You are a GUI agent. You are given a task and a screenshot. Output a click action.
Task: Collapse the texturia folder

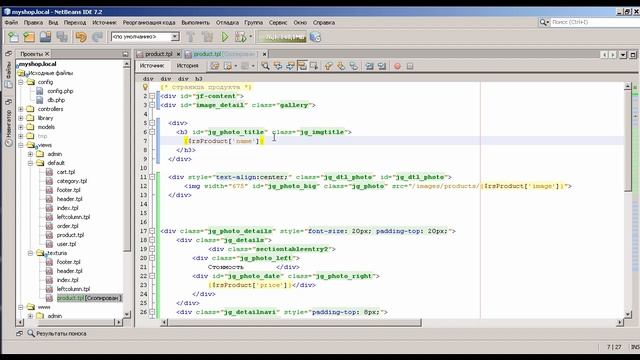click(31, 253)
